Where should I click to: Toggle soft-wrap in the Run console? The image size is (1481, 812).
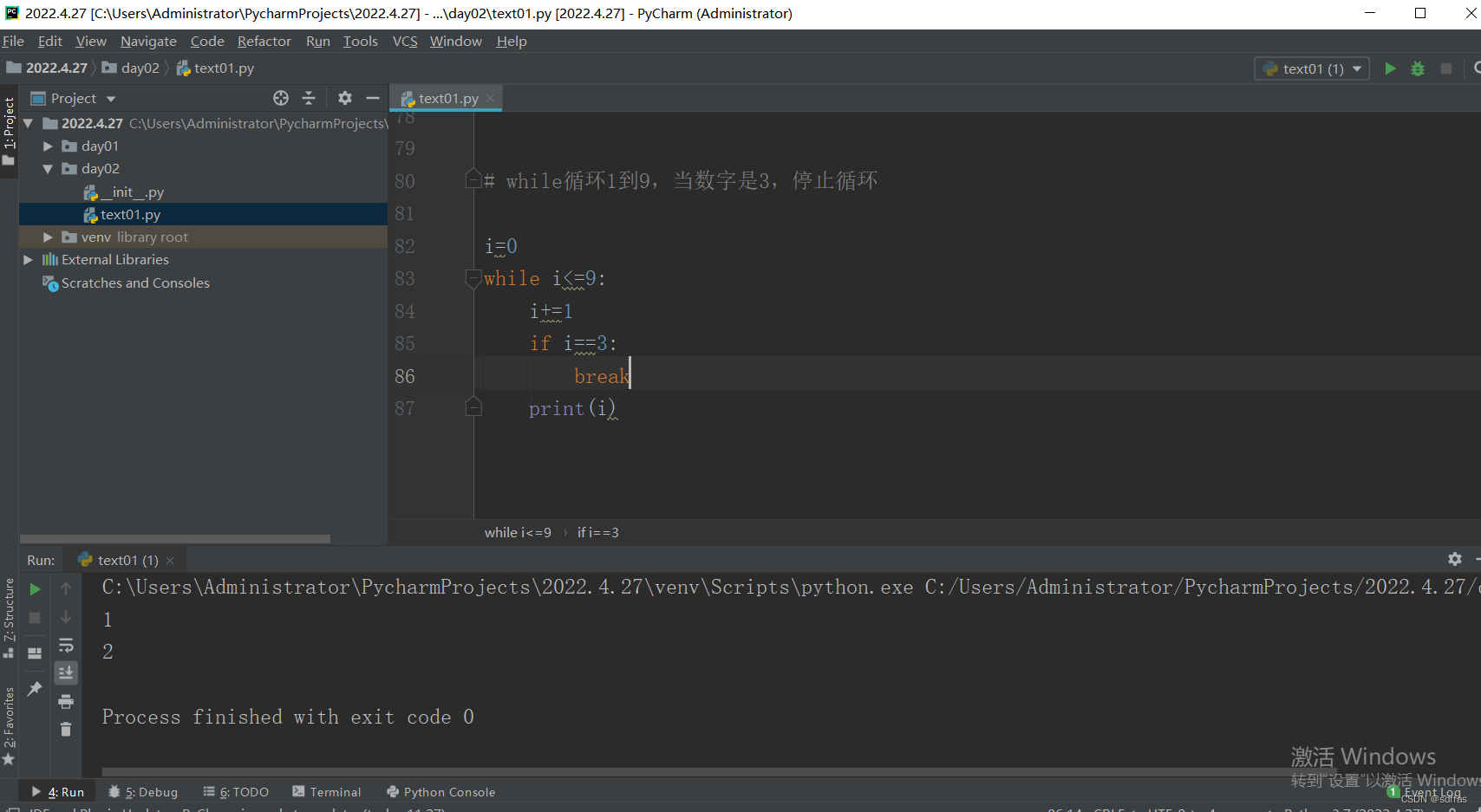pyautogui.click(x=66, y=646)
